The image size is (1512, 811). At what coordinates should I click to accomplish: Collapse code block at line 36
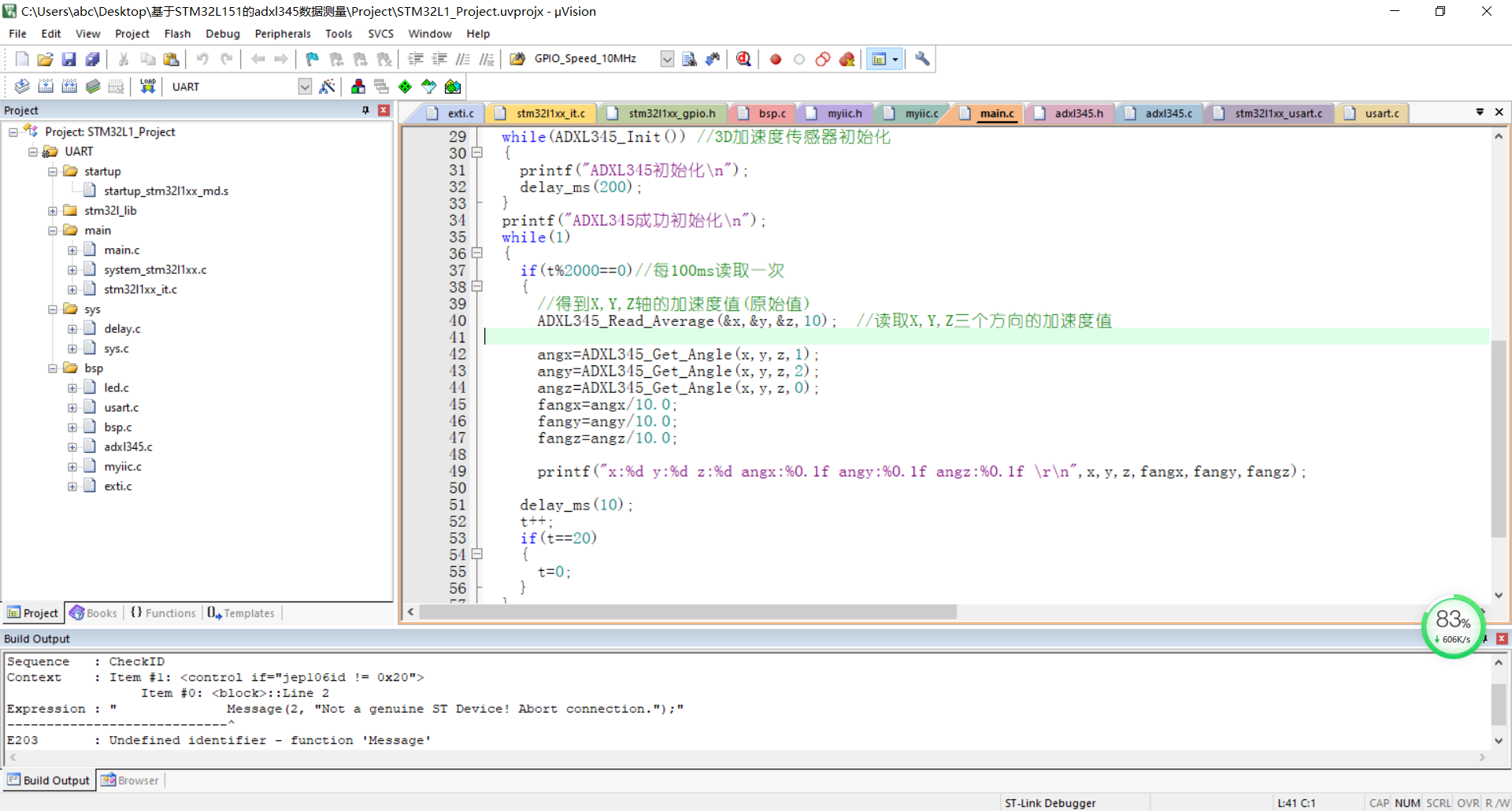[476, 253]
